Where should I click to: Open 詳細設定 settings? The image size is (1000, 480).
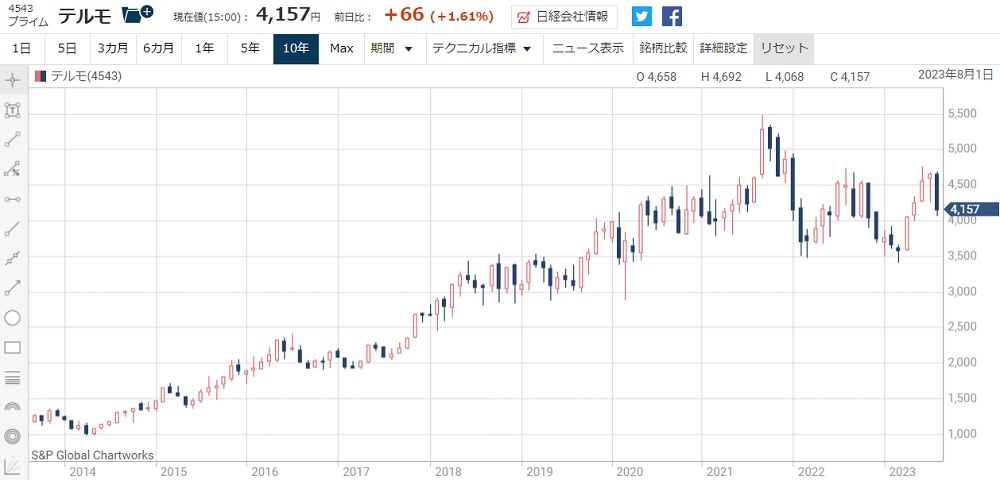click(723, 49)
